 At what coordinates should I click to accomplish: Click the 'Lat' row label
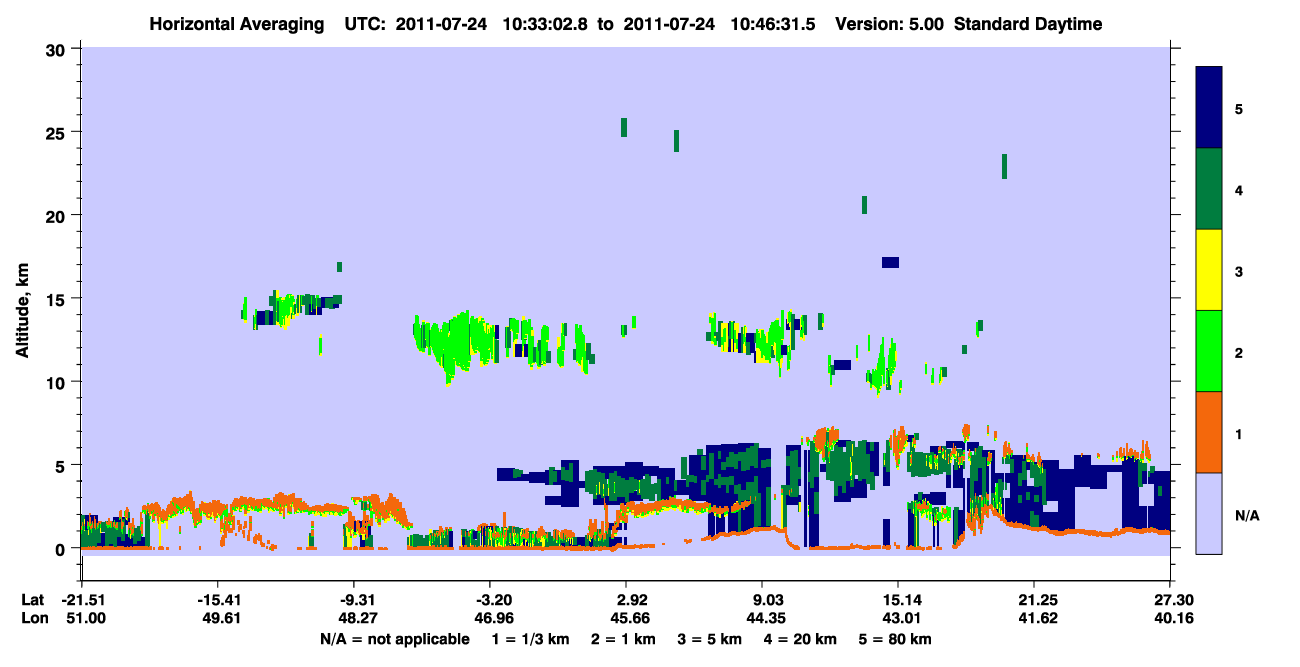click(32, 600)
